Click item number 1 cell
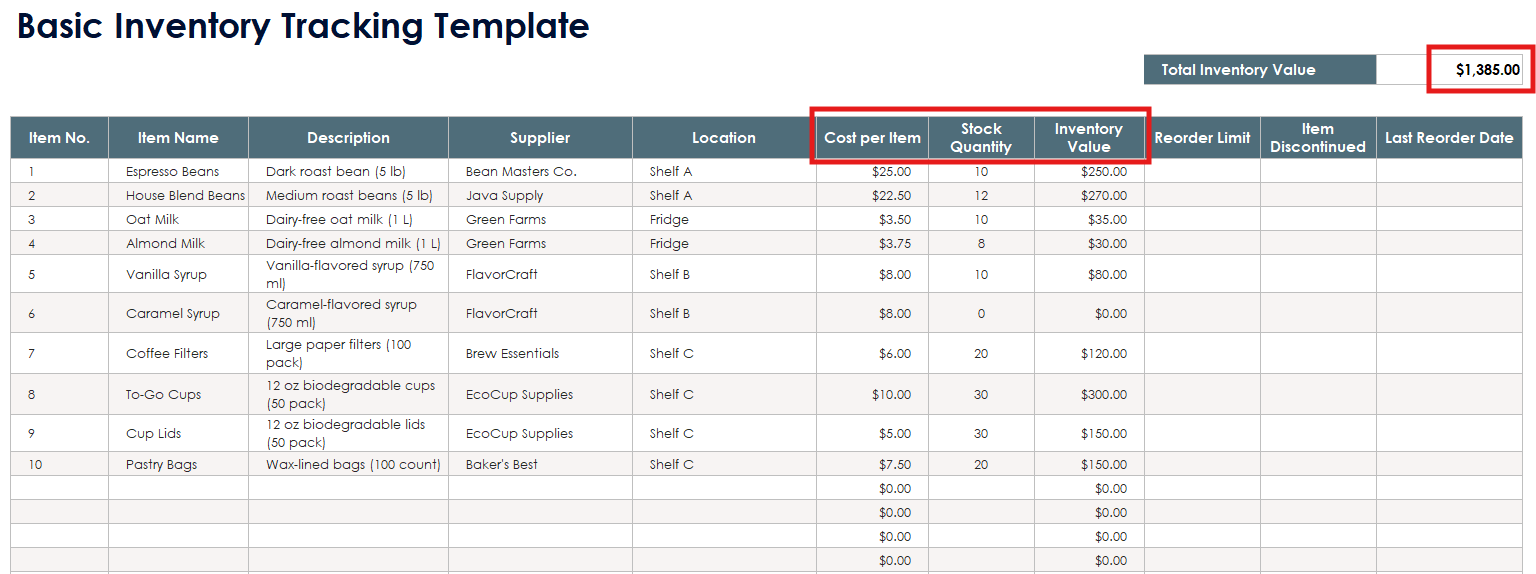The width and height of the screenshot is (1536, 574). [x=59, y=171]
